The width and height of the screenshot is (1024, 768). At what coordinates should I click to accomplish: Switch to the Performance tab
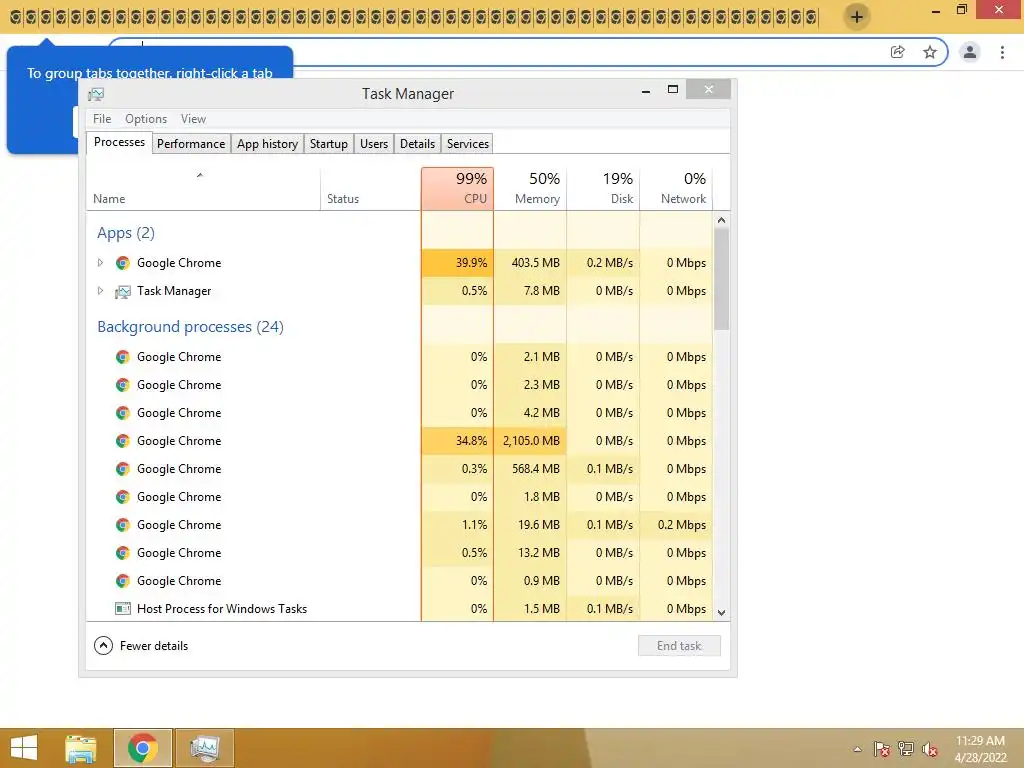click(191, 144)
